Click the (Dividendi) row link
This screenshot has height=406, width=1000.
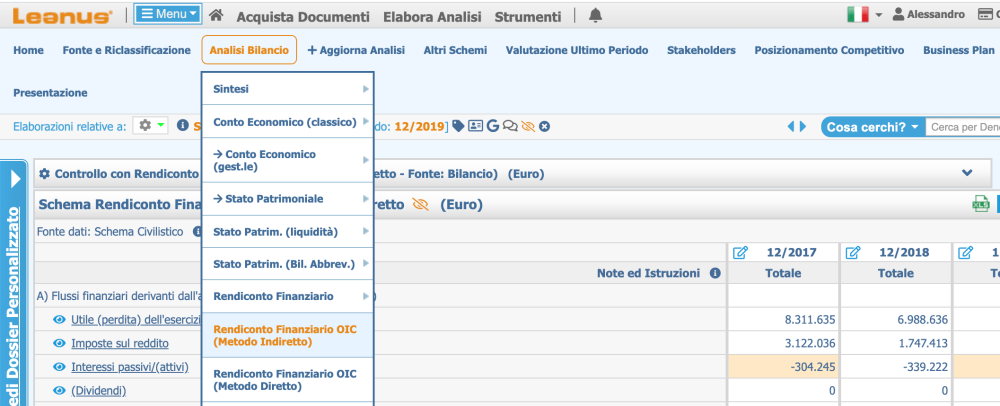98,390
